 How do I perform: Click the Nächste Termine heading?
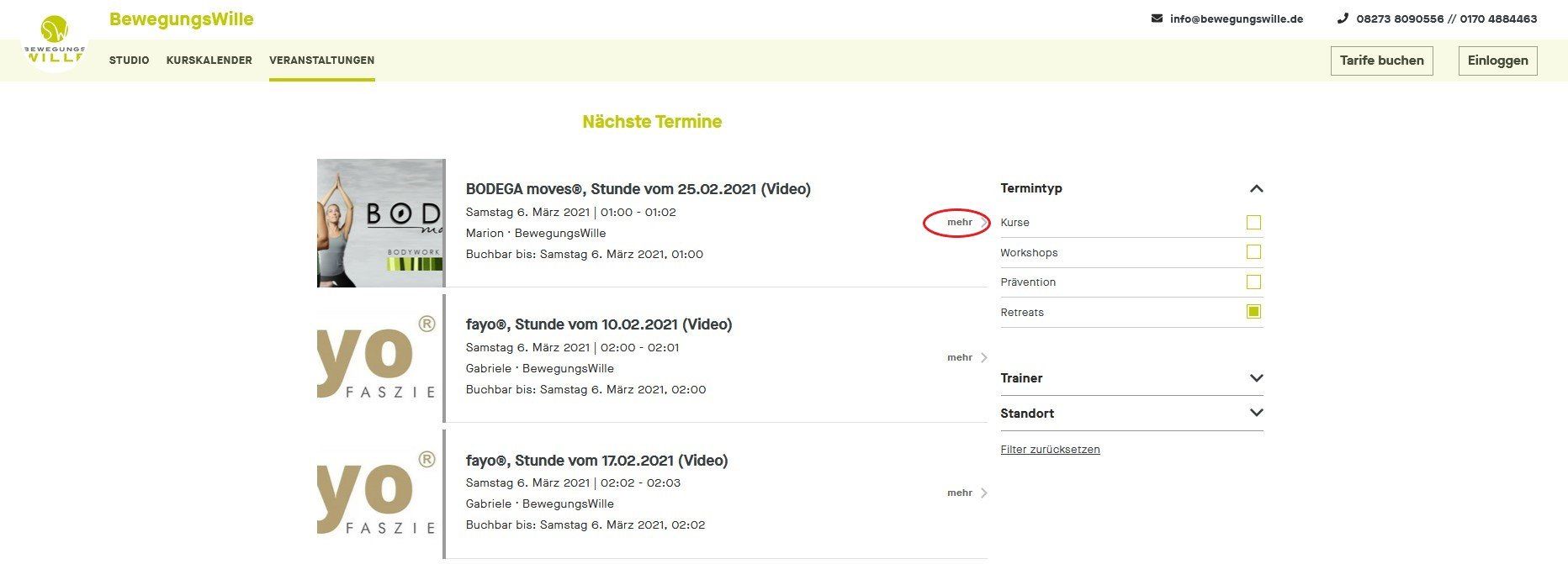(652, 122)
